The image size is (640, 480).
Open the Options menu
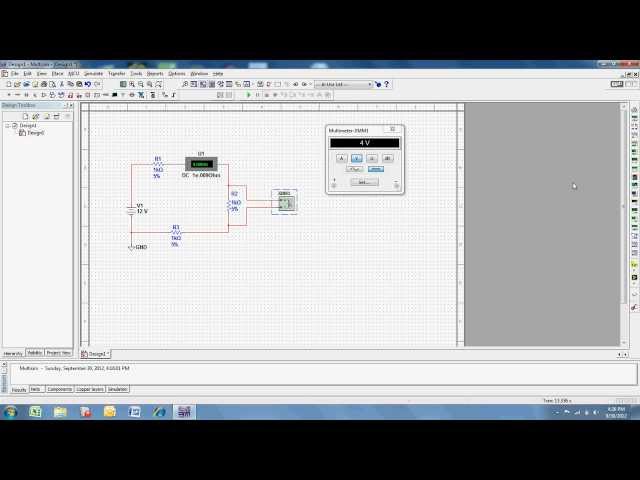tap(177, 74)
